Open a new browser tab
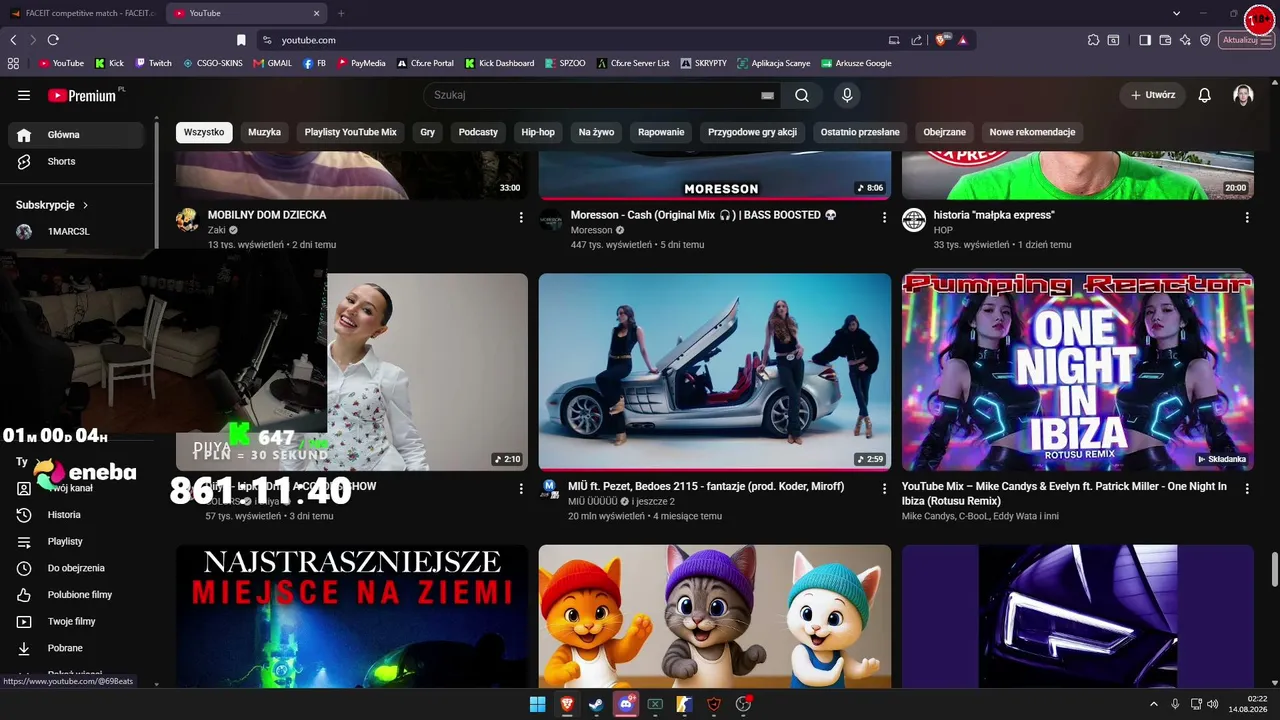This screenshot has width=1280, height=720. [341, 13]
